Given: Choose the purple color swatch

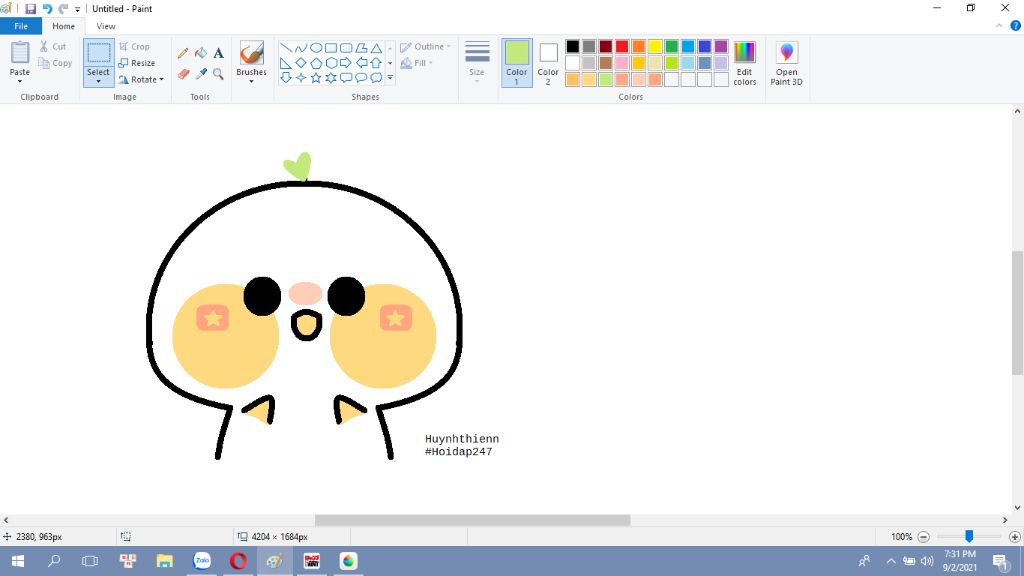Looking at the screenshot, I should point(721,46).
